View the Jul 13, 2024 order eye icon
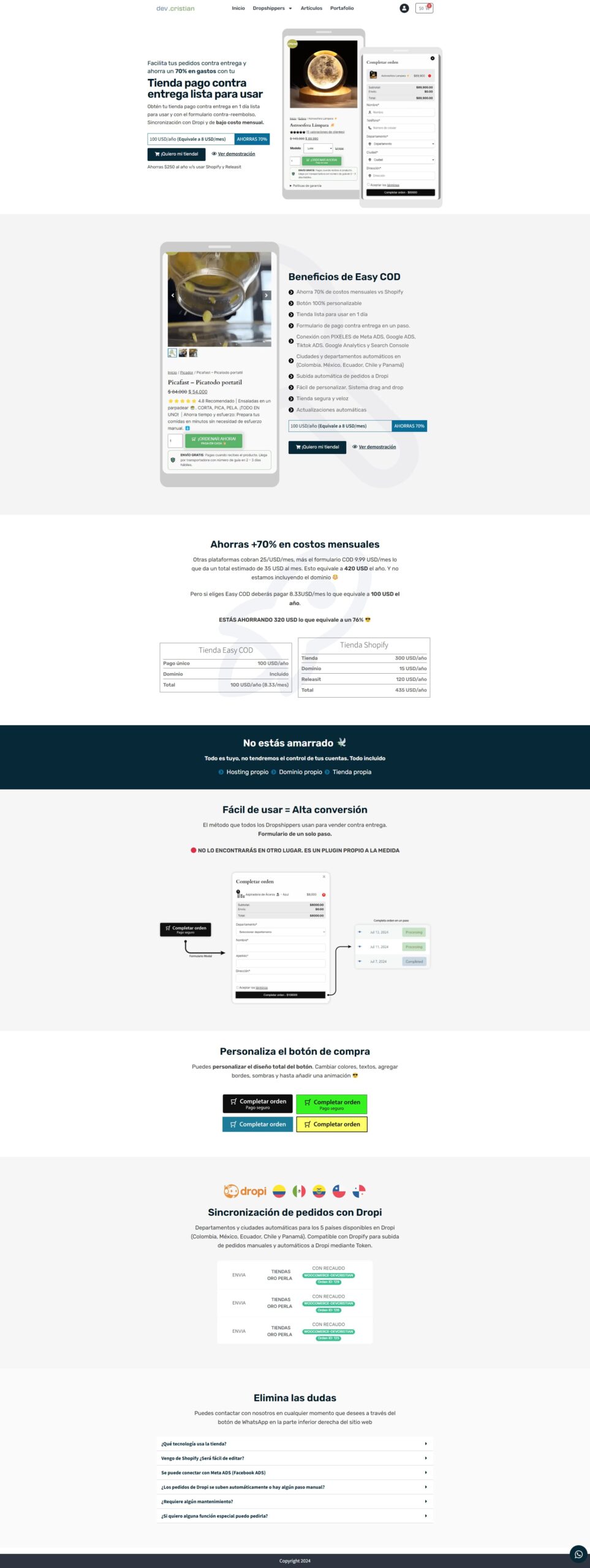 (360, 932)
